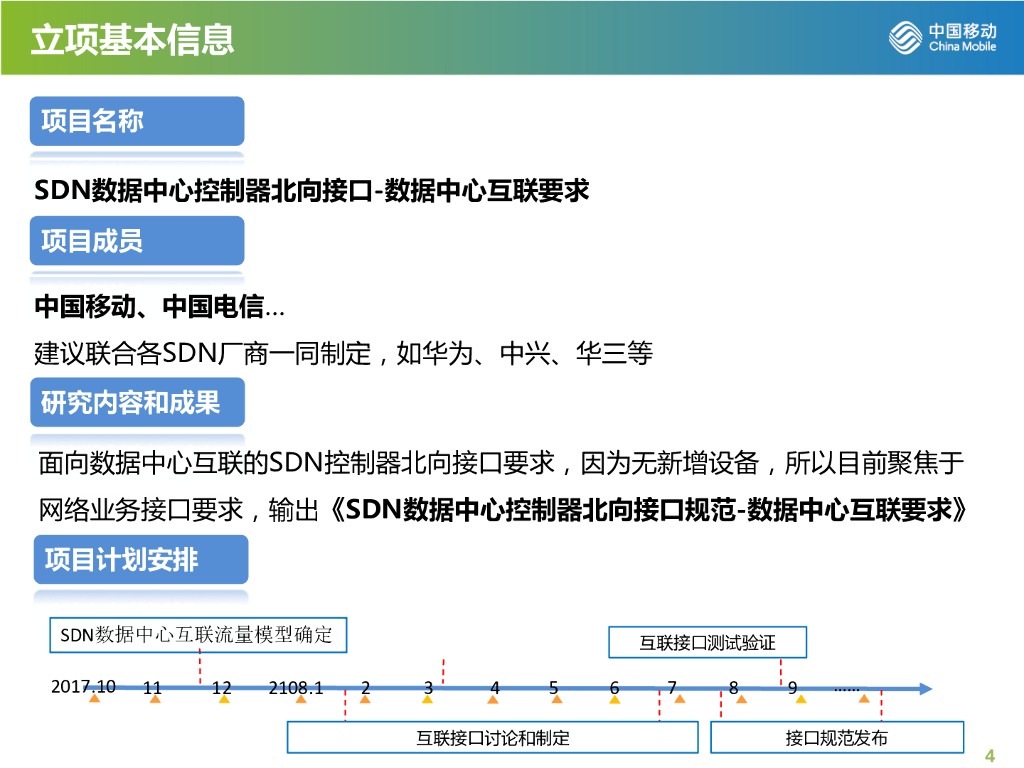The height and width of the screenshot is (768, 1024).
Task: Click the month 4 timeline label
Action: pos(494,688)
